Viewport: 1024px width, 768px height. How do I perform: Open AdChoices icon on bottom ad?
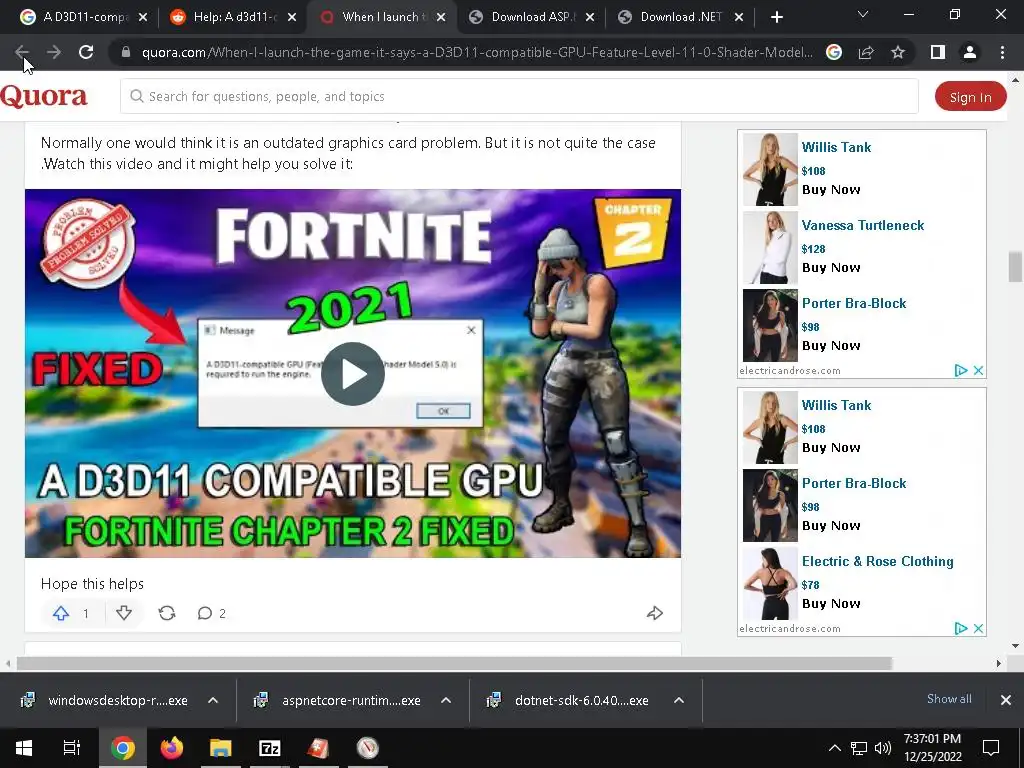point(961,628)
